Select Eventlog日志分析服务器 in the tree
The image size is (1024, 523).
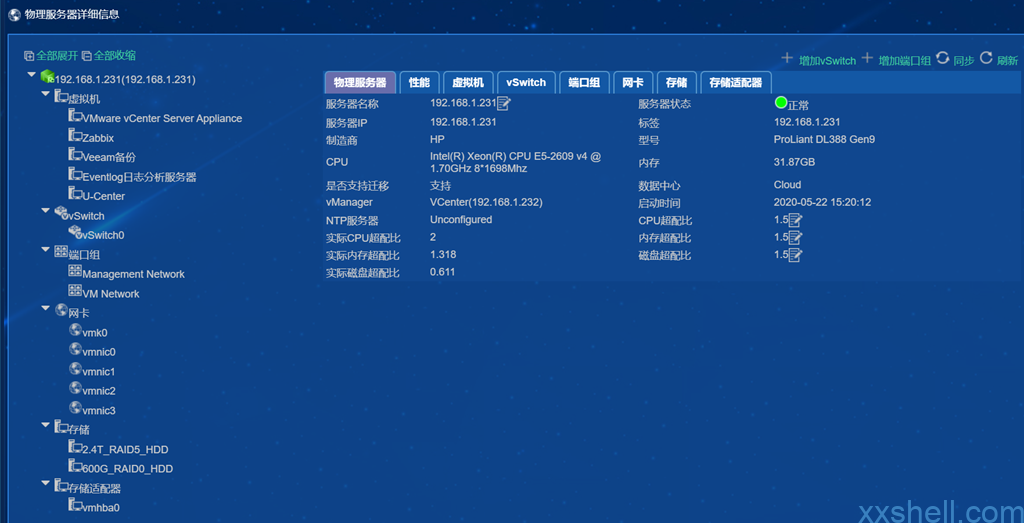pyautogui.click(x=139, y=177)
